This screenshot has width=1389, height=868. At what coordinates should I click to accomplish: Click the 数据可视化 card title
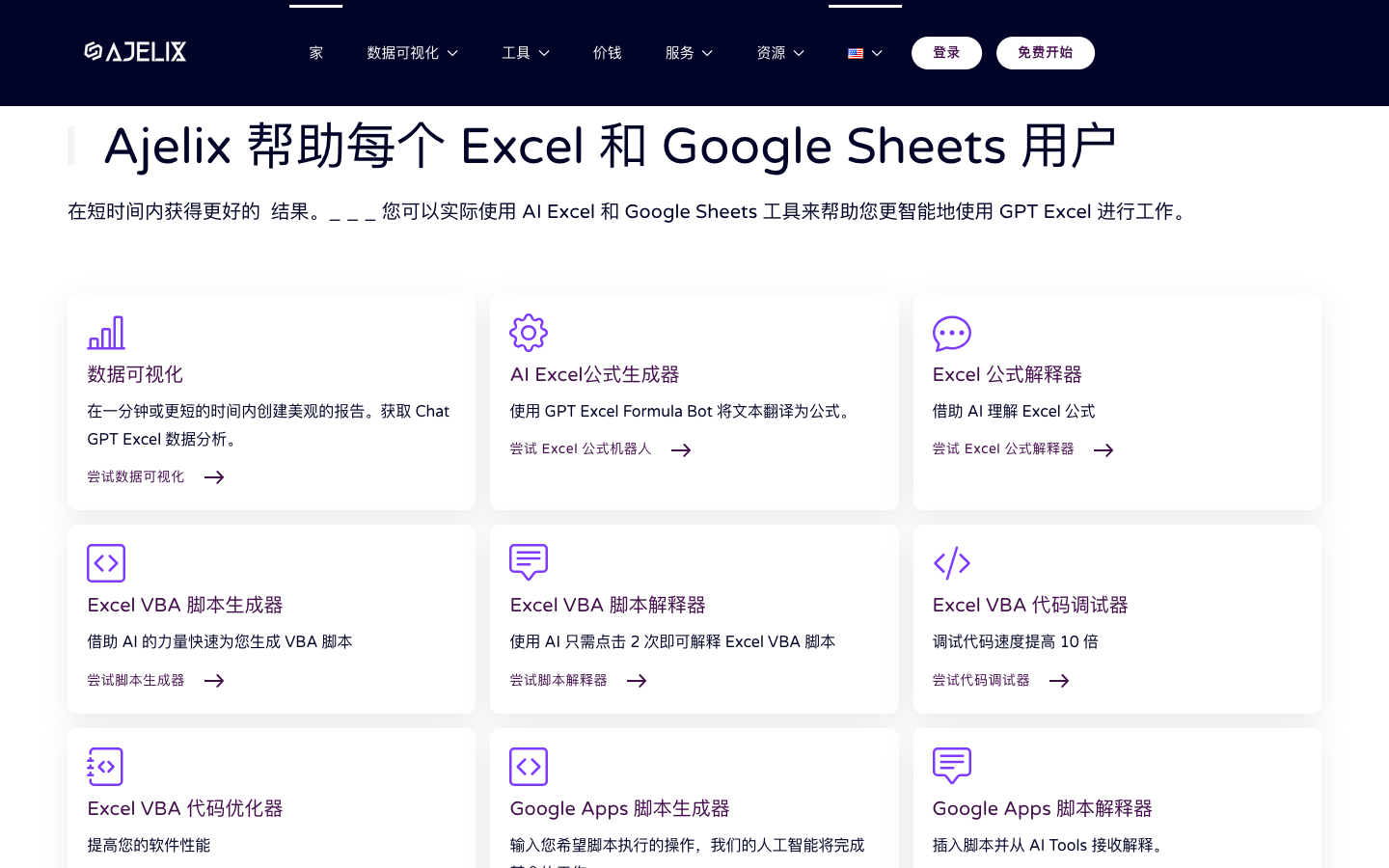coord(135,374)
